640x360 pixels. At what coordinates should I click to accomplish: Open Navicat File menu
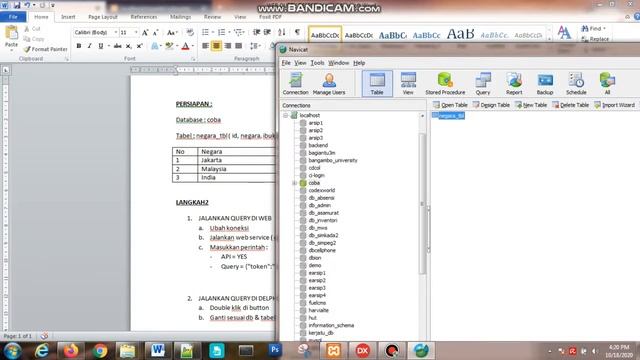click(x=286, y=63)
